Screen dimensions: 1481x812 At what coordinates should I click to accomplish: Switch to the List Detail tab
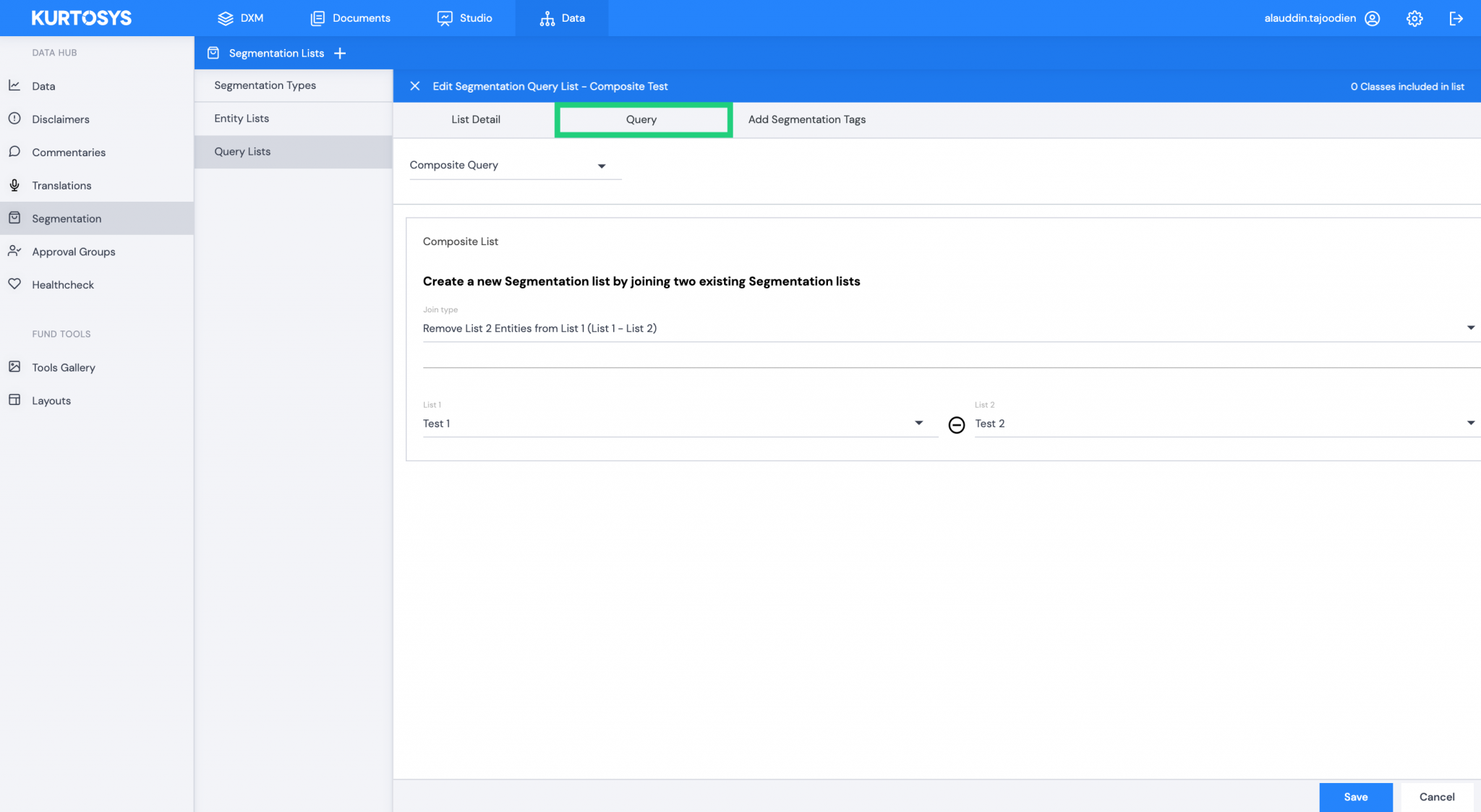click(475, 119)
